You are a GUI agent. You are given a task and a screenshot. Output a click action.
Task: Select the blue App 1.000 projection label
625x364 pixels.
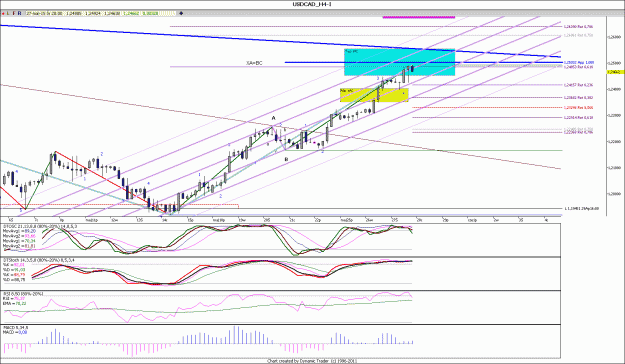tap(579, 63)
